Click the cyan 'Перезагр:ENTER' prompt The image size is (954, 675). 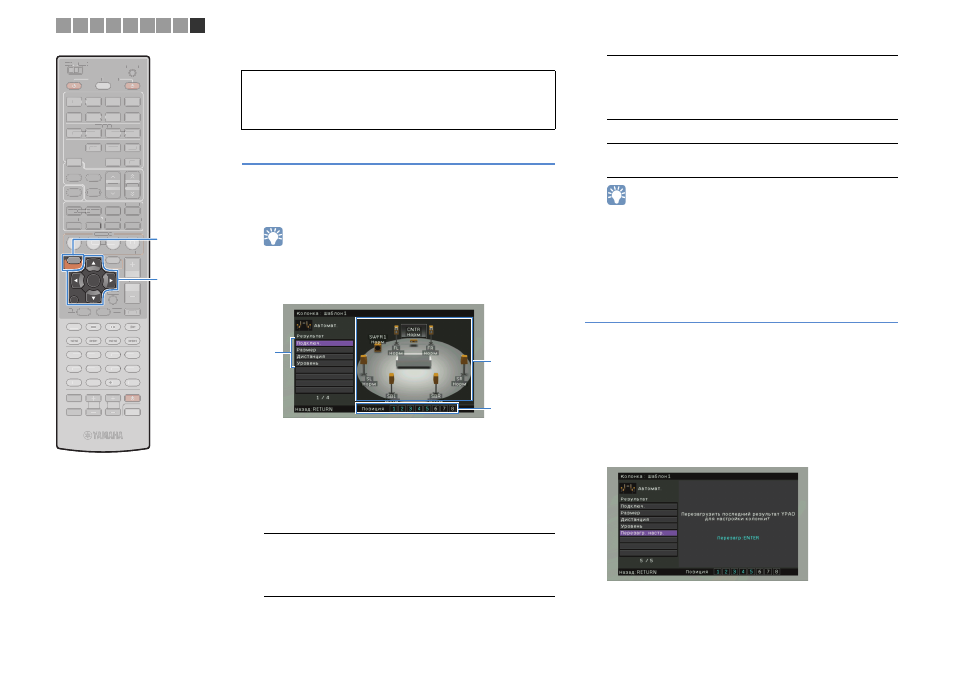click(x=738, y=538)
